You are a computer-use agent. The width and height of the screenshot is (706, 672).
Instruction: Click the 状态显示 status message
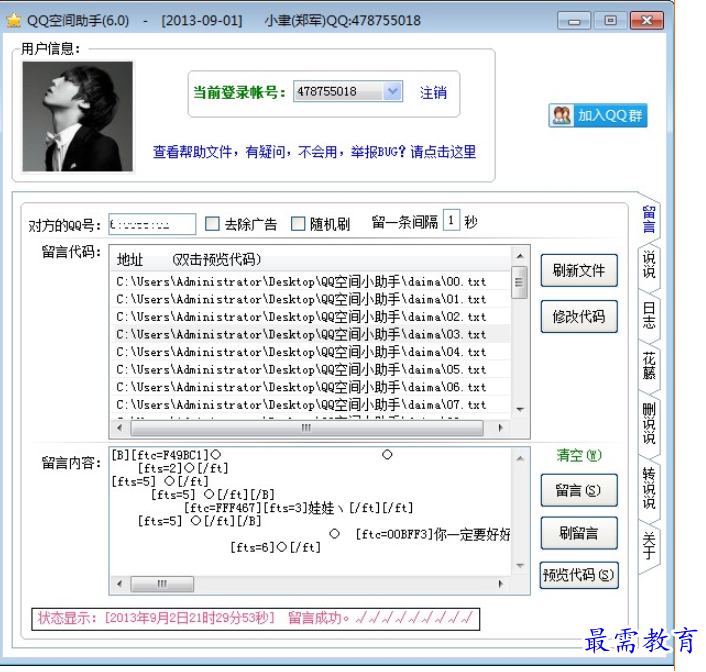pos(255,618)
